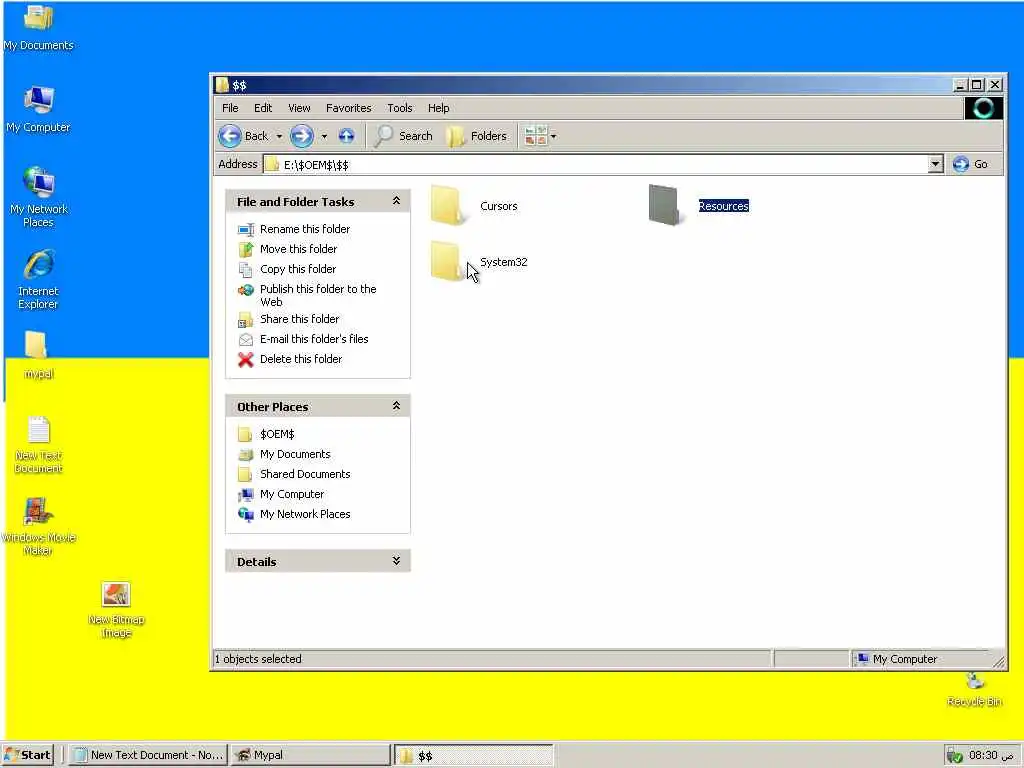Select My Network Places desktop icon

[x=39, y=182]
